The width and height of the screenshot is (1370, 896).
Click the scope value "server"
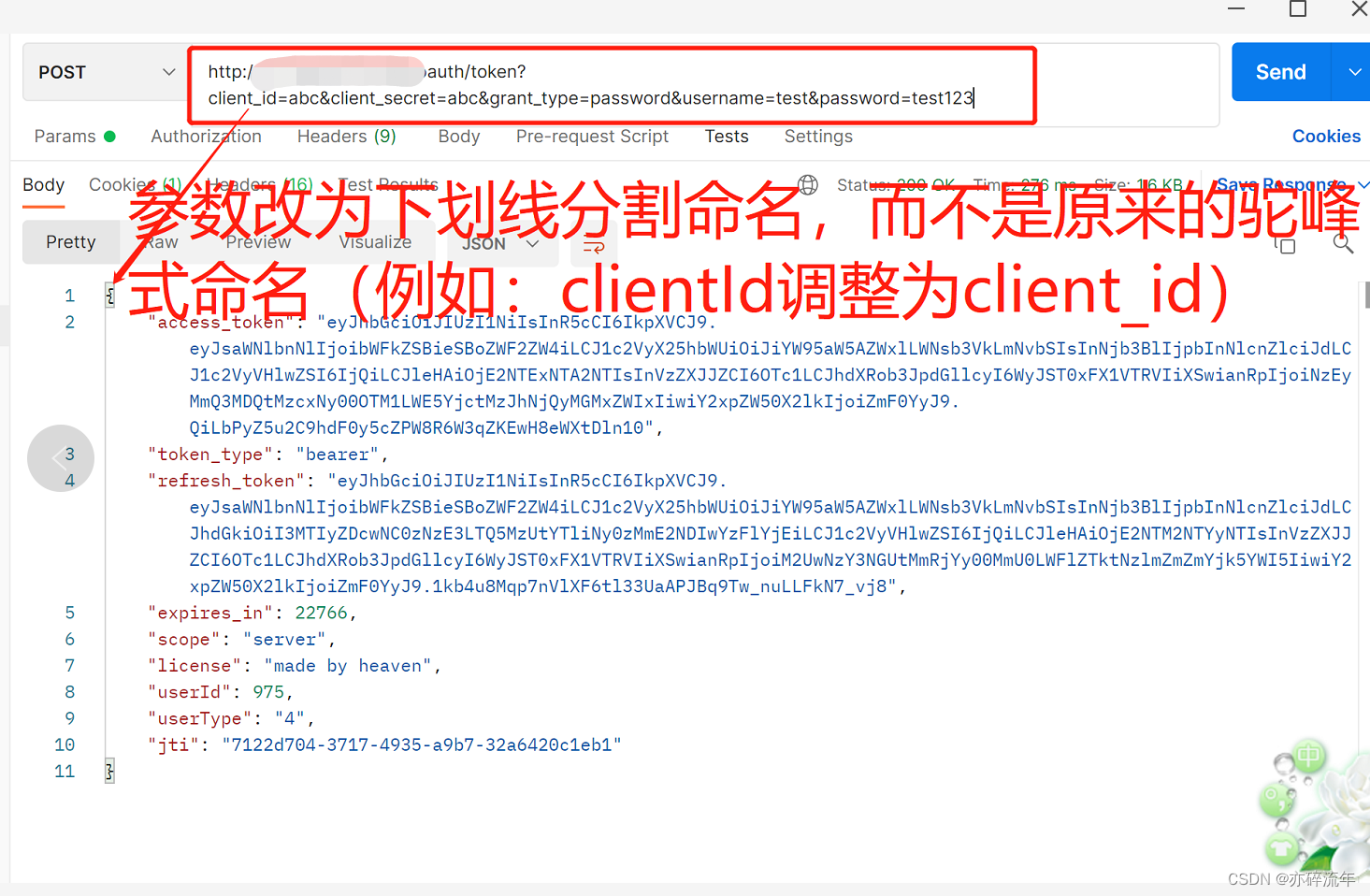[284, 640]
